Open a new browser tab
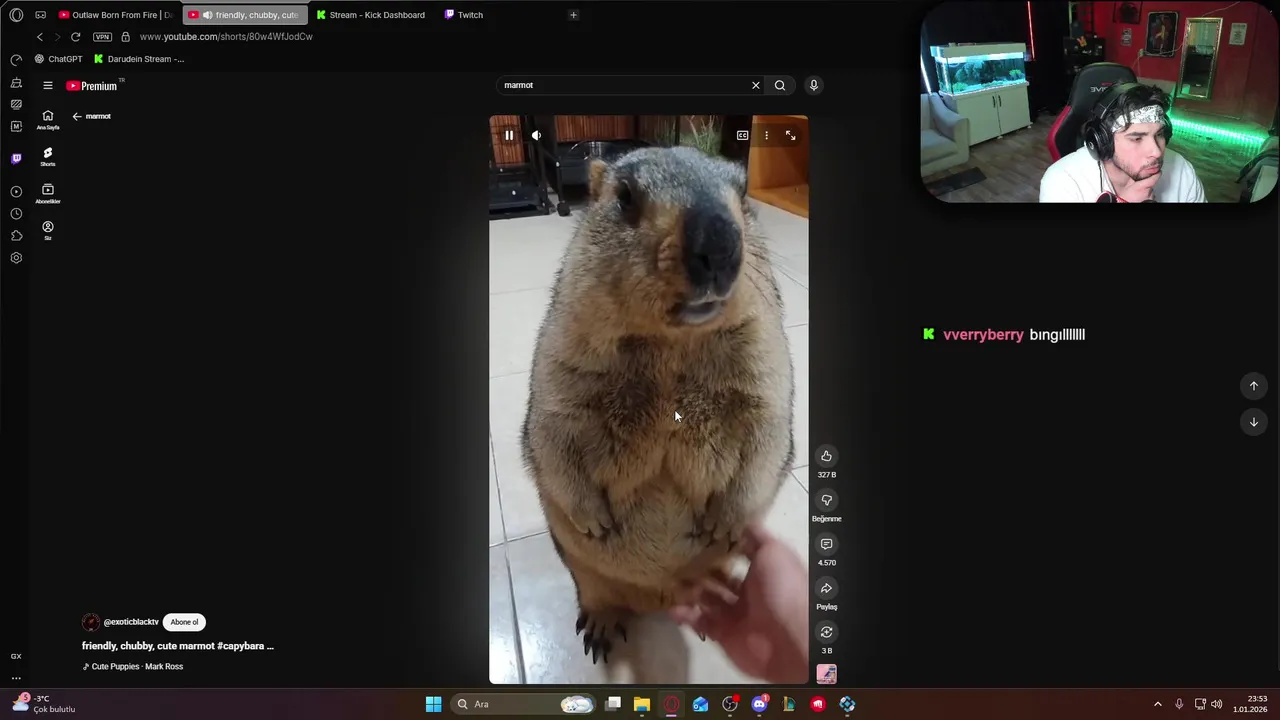Screen dimensions: 1280x720 point(573,15)
